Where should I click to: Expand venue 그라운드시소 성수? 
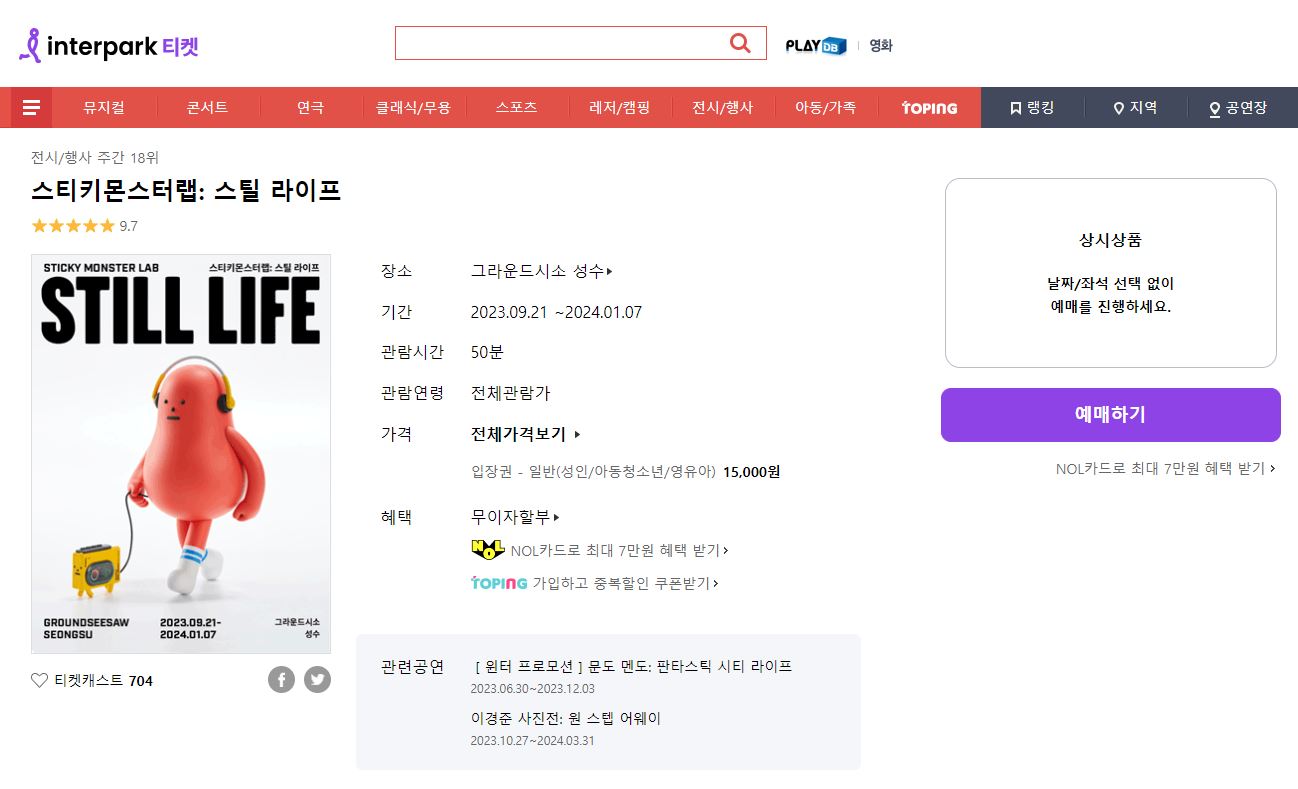click(541, 271)
